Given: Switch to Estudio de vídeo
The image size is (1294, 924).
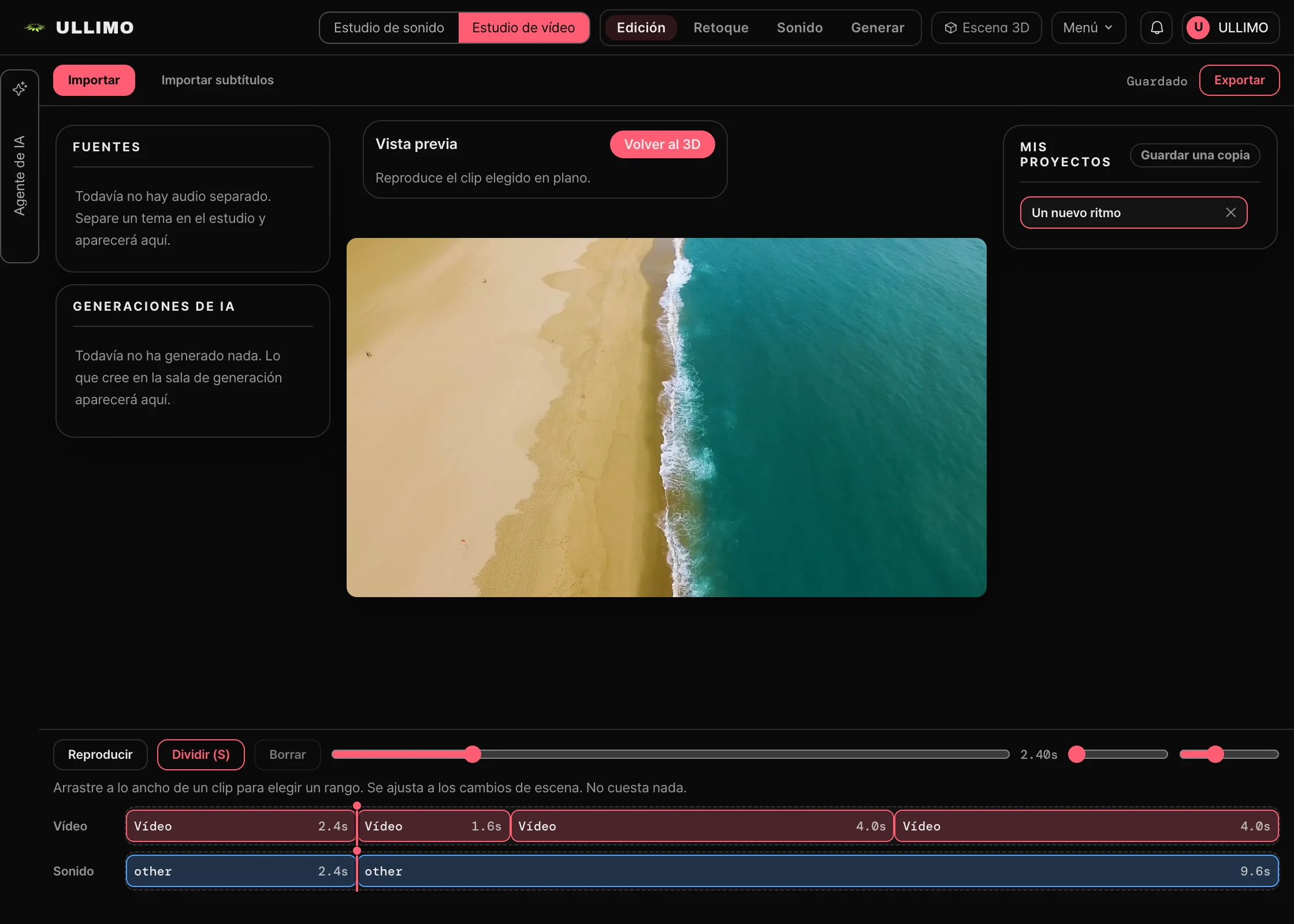Looking at the screenshot, I should [x=523, y=28].
